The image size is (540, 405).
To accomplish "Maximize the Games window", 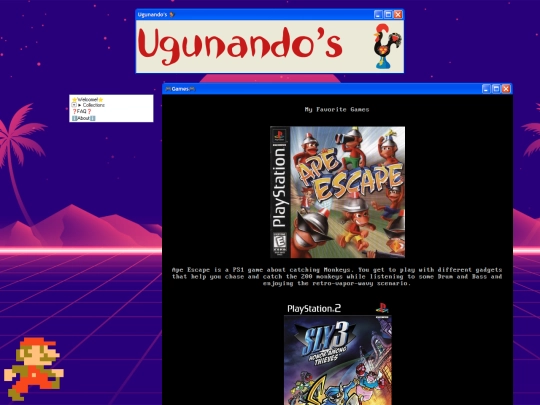I will 496,89.
